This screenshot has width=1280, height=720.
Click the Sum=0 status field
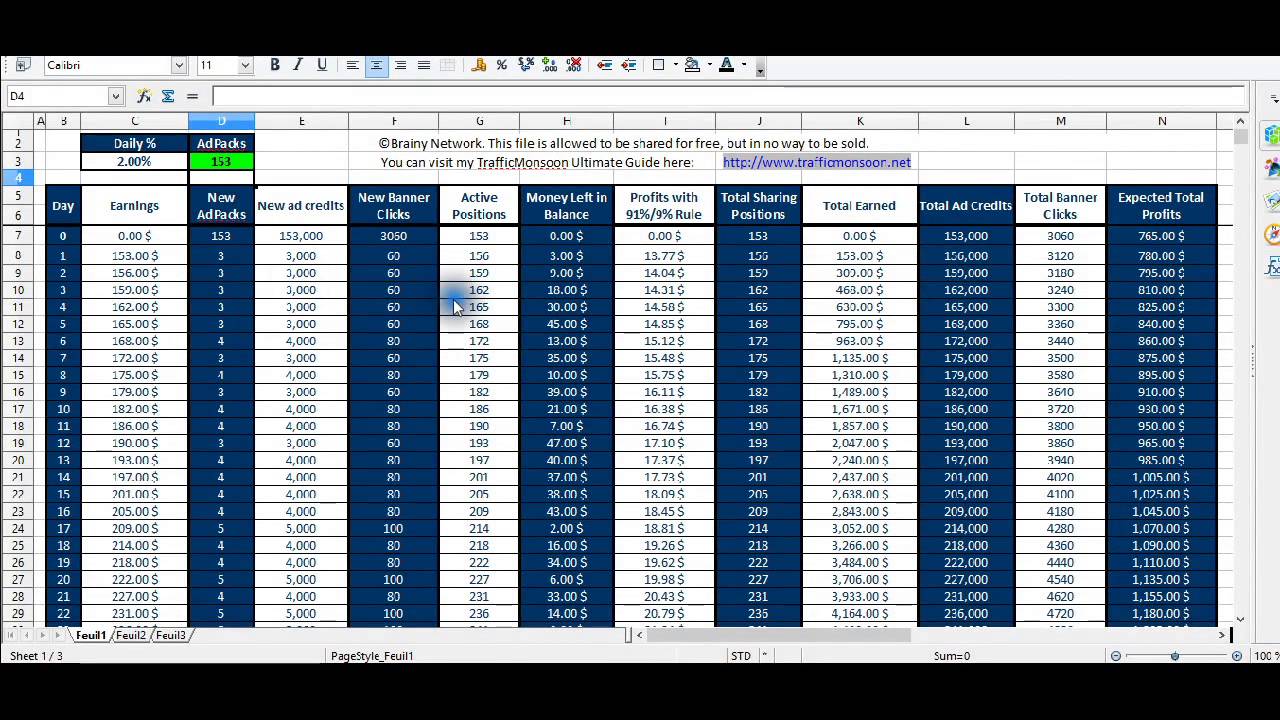(x=952, y=656)
